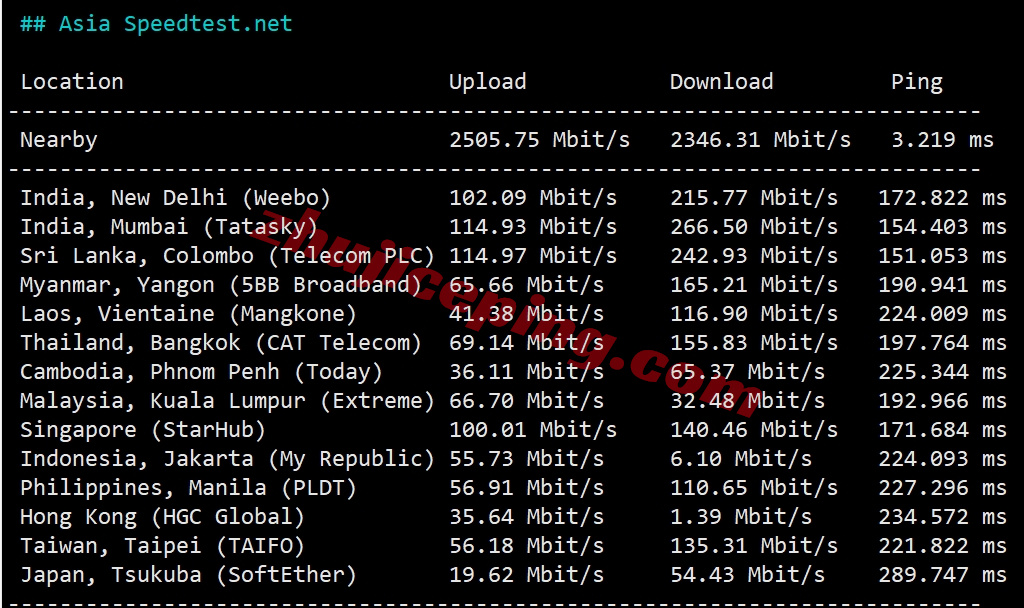Click the ping value 171.684 ms
Image resolution: width=1024 pixels, height=608 pixels.
point(942,430)
